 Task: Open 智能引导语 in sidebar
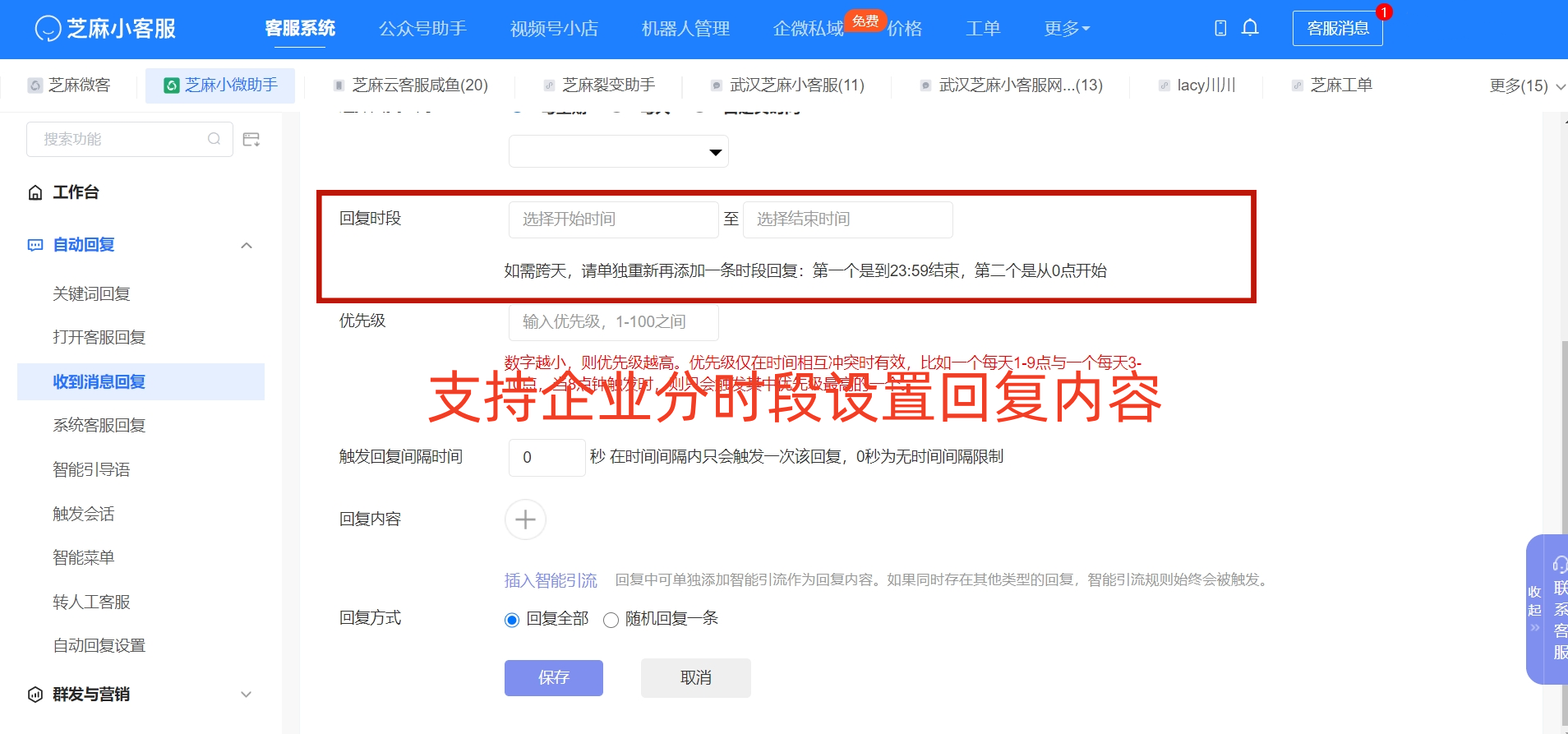click(x=91, y=470)
